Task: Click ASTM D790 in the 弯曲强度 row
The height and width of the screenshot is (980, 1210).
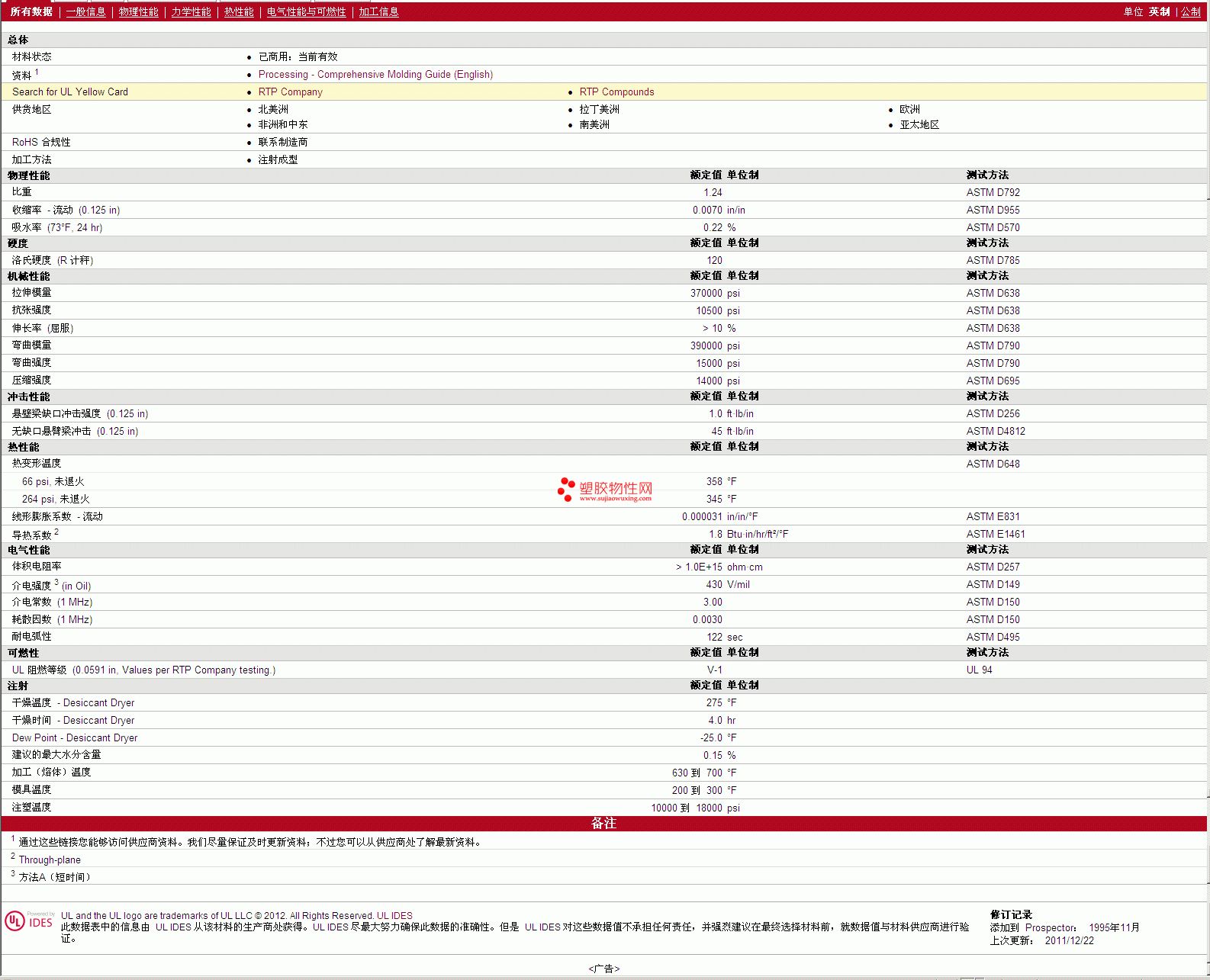Action: pos(993,364)
